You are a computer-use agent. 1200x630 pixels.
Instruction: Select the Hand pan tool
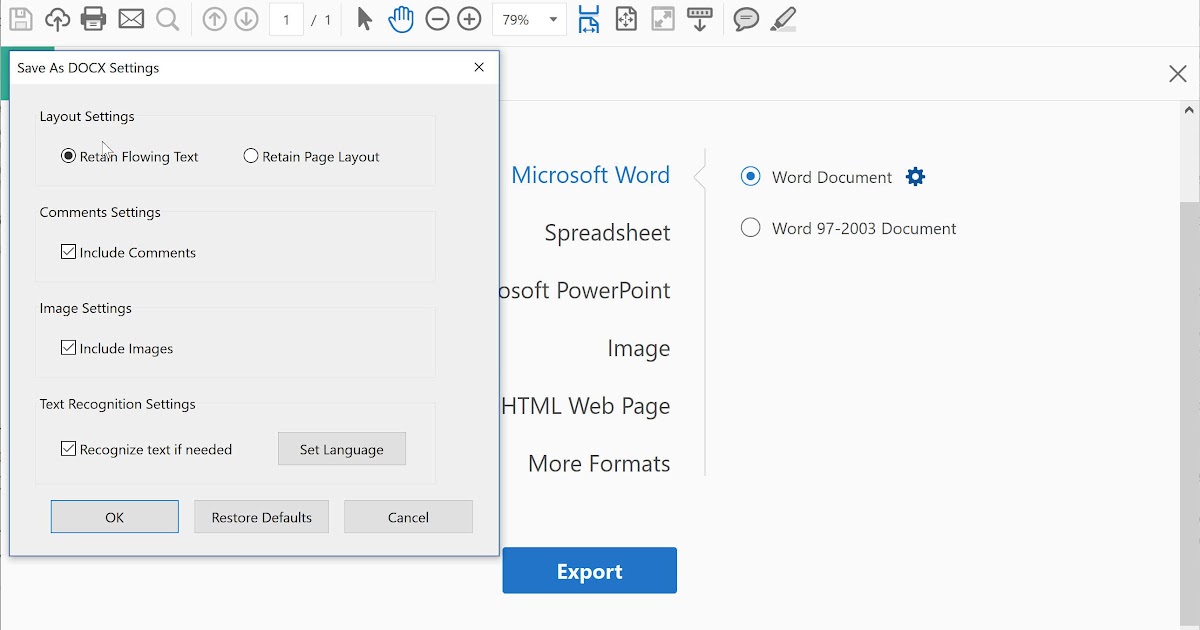pyautogui.click(x=401, y=19)
